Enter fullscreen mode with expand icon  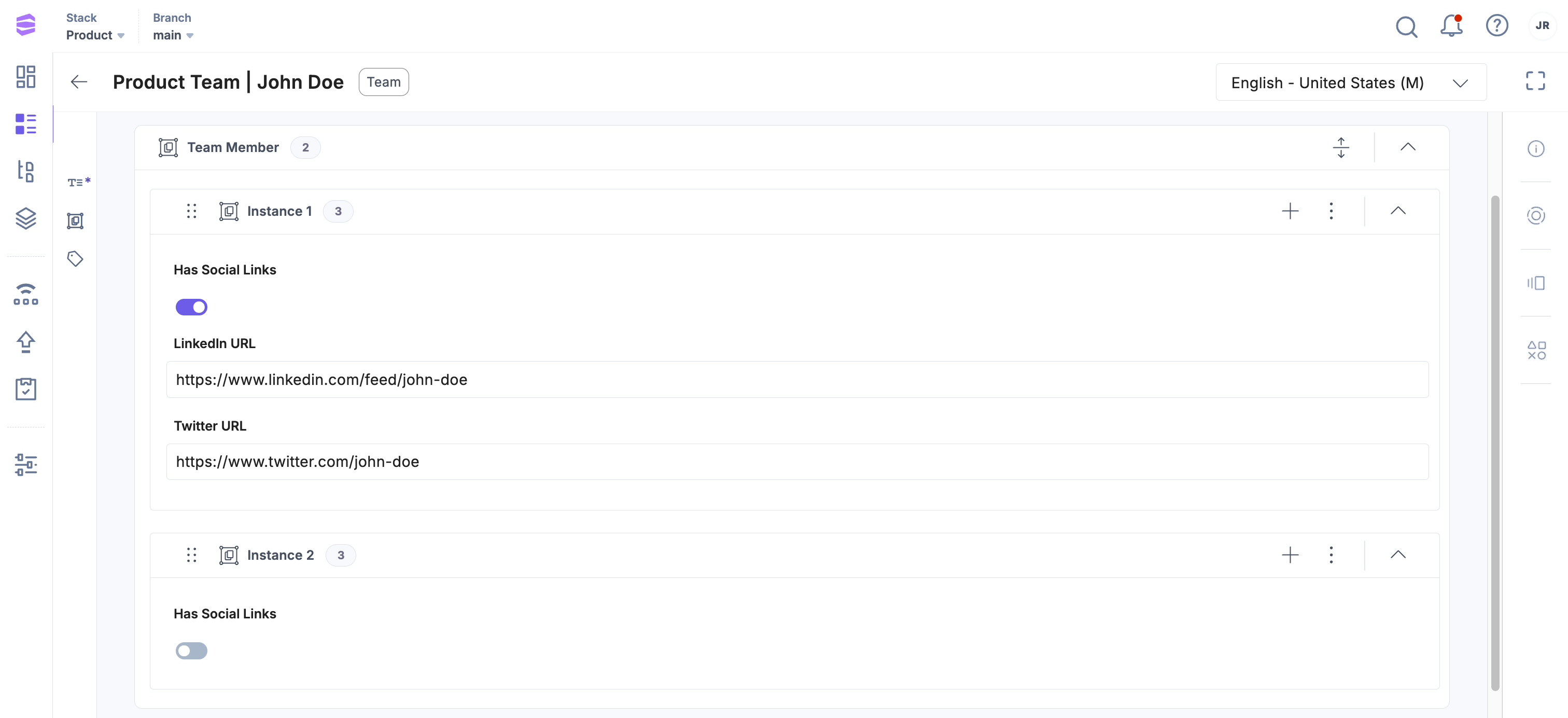1535,81
